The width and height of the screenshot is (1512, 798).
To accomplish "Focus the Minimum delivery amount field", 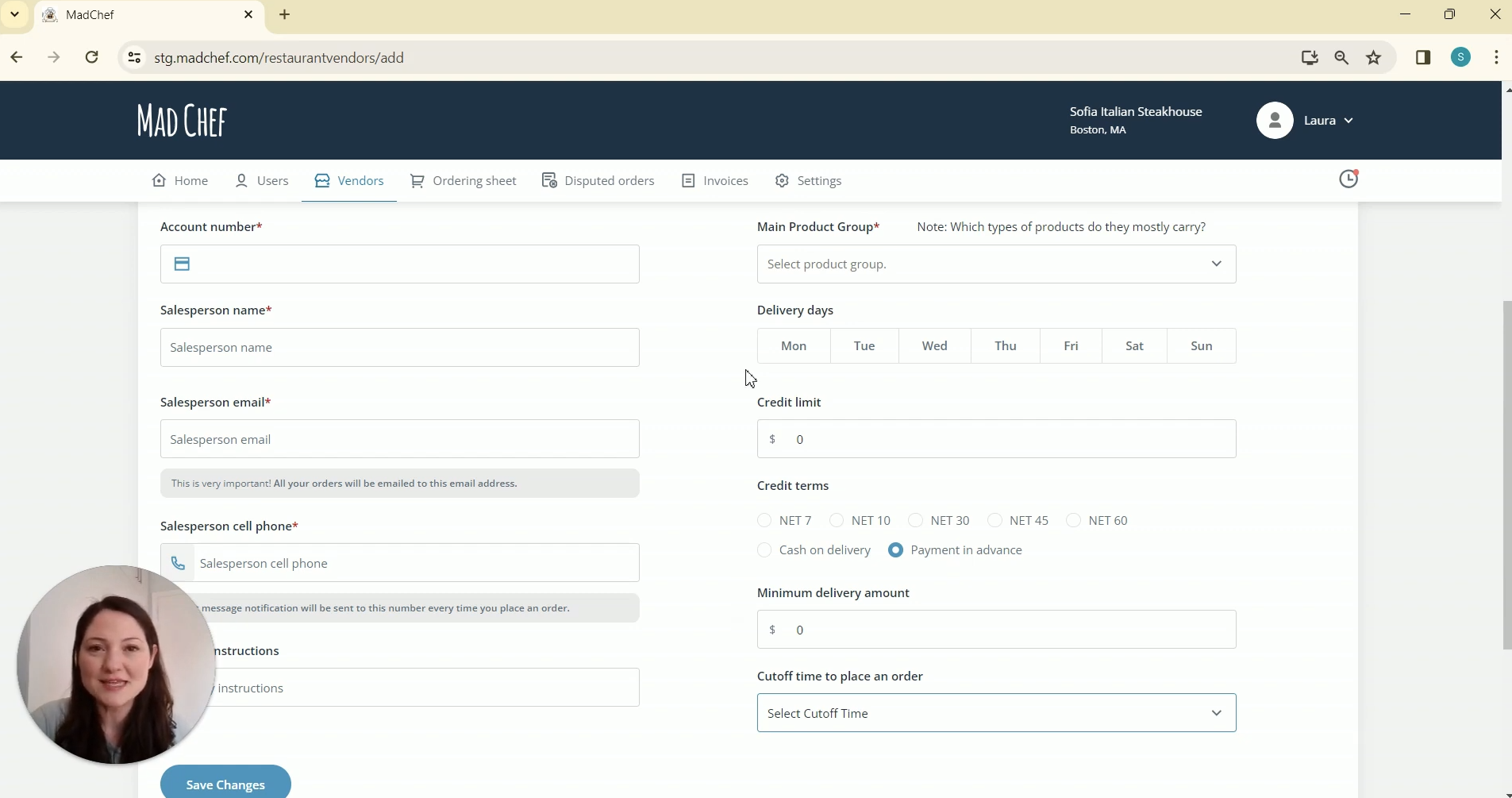I will pyautogui.click(x=997, y=630).
